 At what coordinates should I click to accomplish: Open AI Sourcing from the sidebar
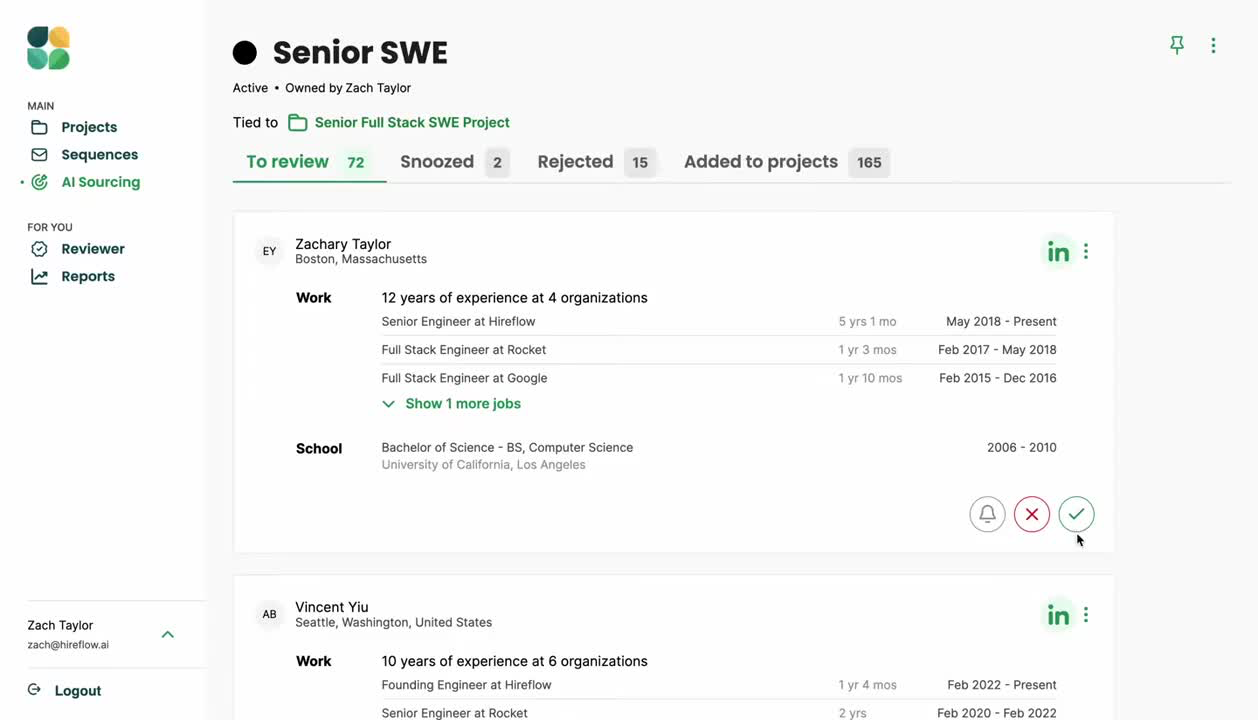pyautogui.click(x=100, y=181)
